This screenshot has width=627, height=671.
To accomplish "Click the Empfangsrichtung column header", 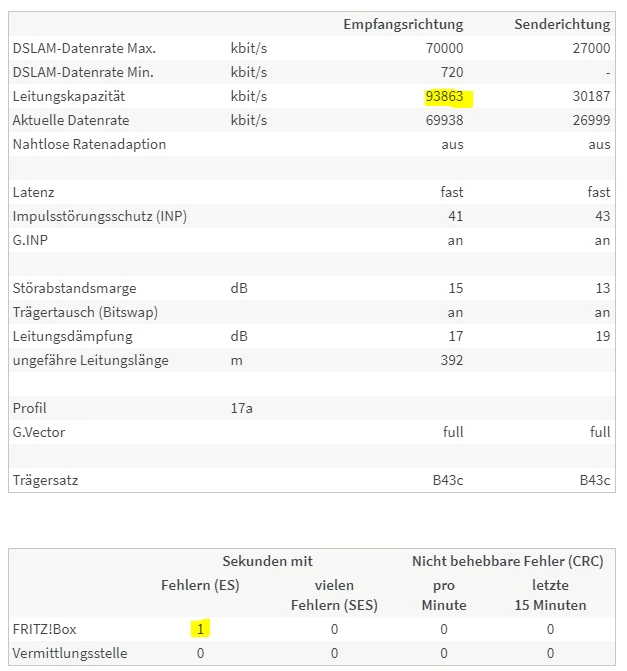I will coord(403,24).
